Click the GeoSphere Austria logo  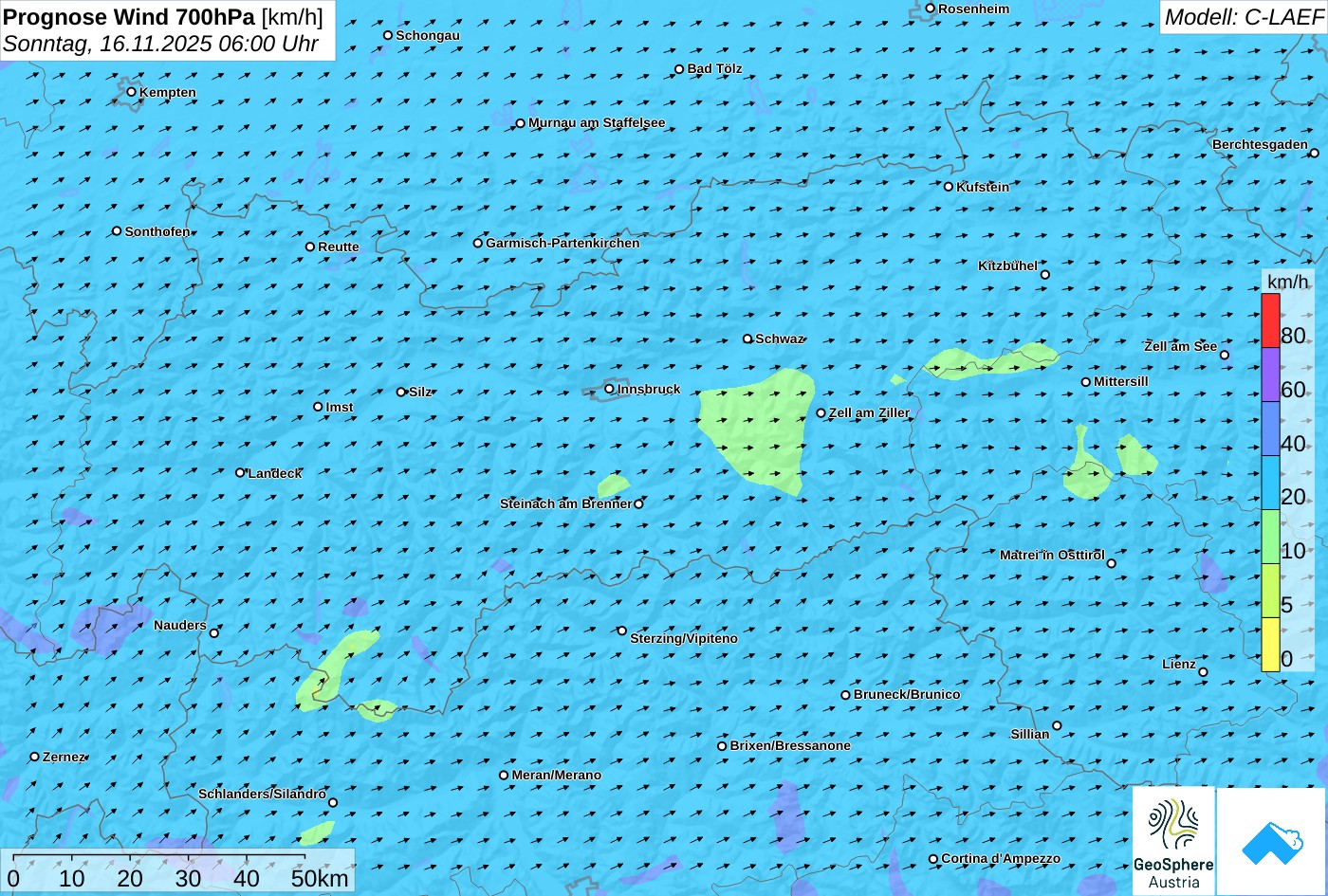(1173, 840)
